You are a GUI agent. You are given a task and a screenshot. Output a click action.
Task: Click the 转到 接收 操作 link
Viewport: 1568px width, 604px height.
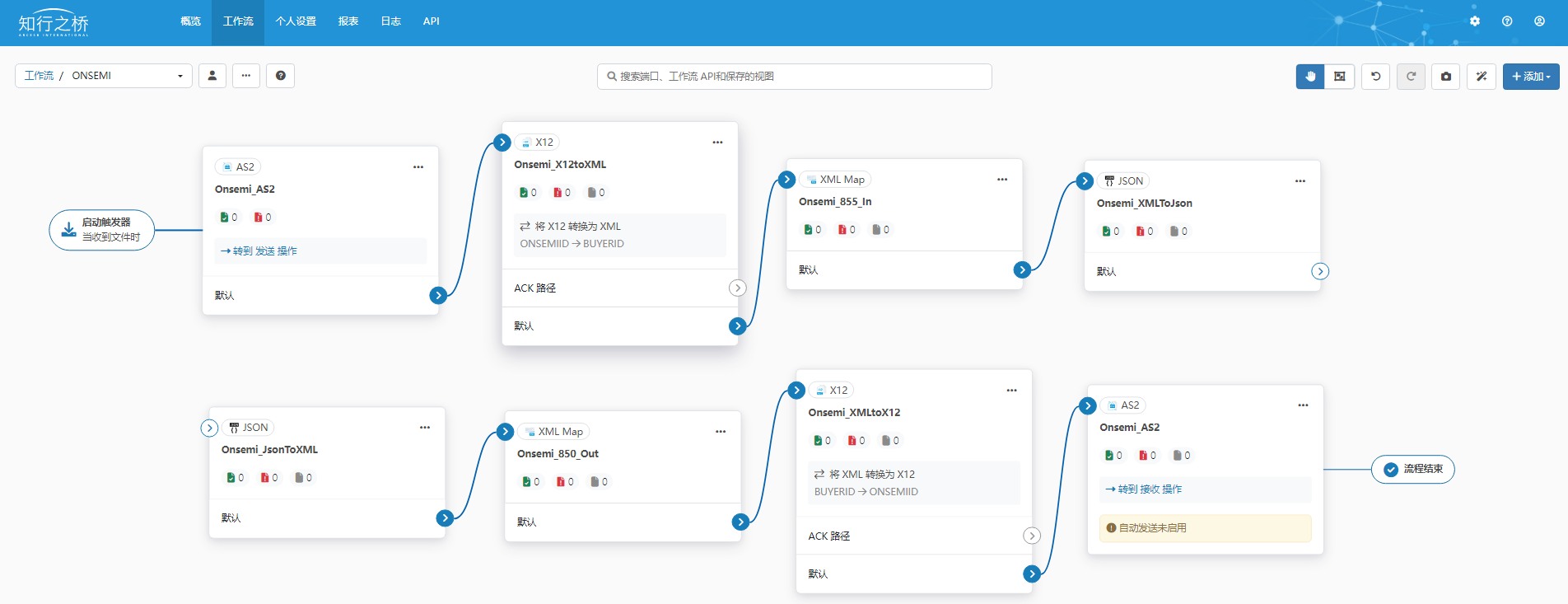pyautogui.click(x=1145, y=489)
